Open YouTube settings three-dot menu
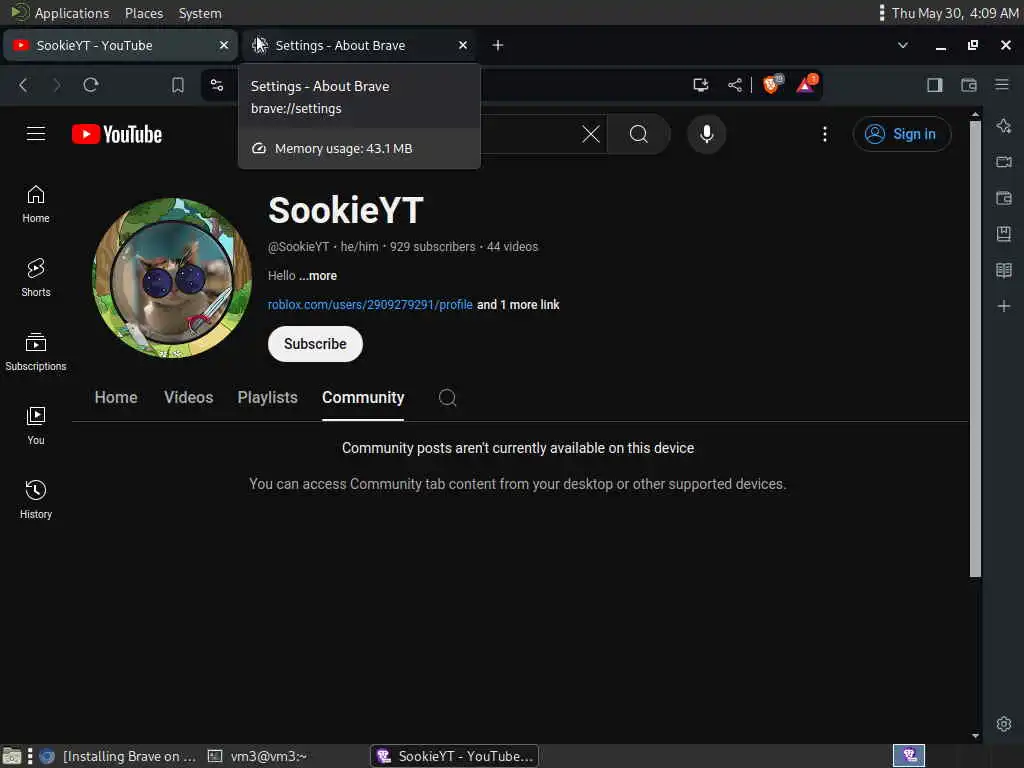The image size is (1024, 768). pos(825,134)
